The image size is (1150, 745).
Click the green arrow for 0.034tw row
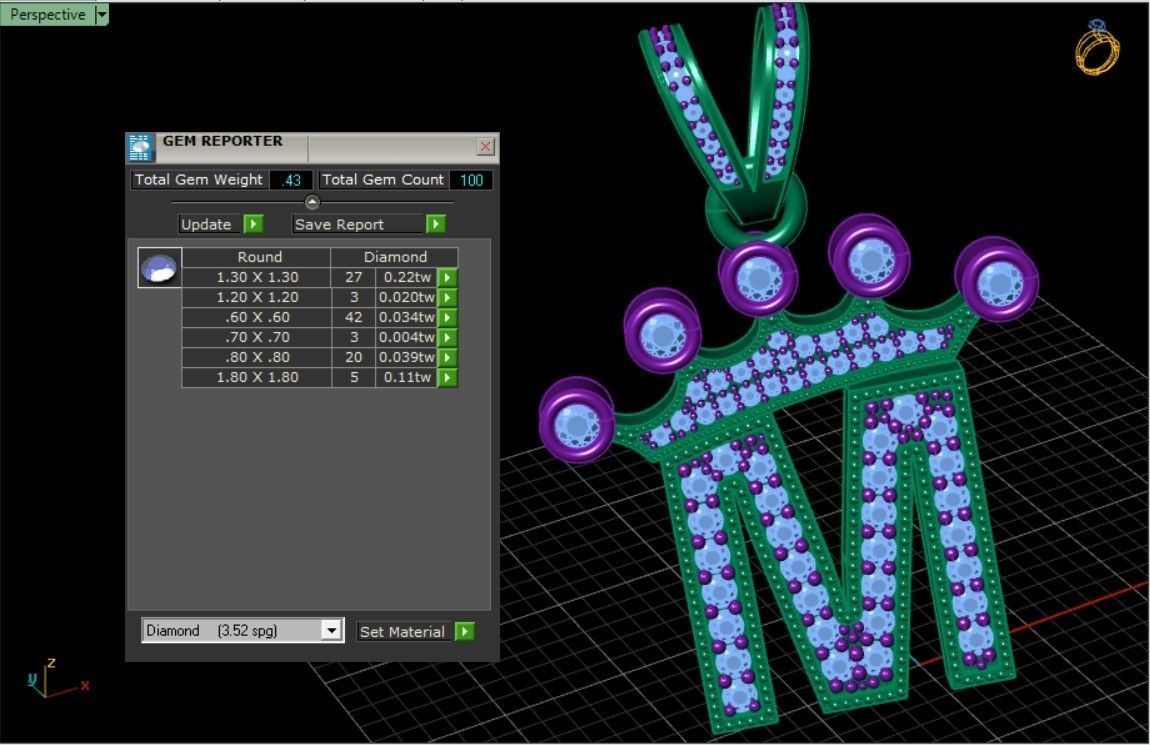[447, 318]
